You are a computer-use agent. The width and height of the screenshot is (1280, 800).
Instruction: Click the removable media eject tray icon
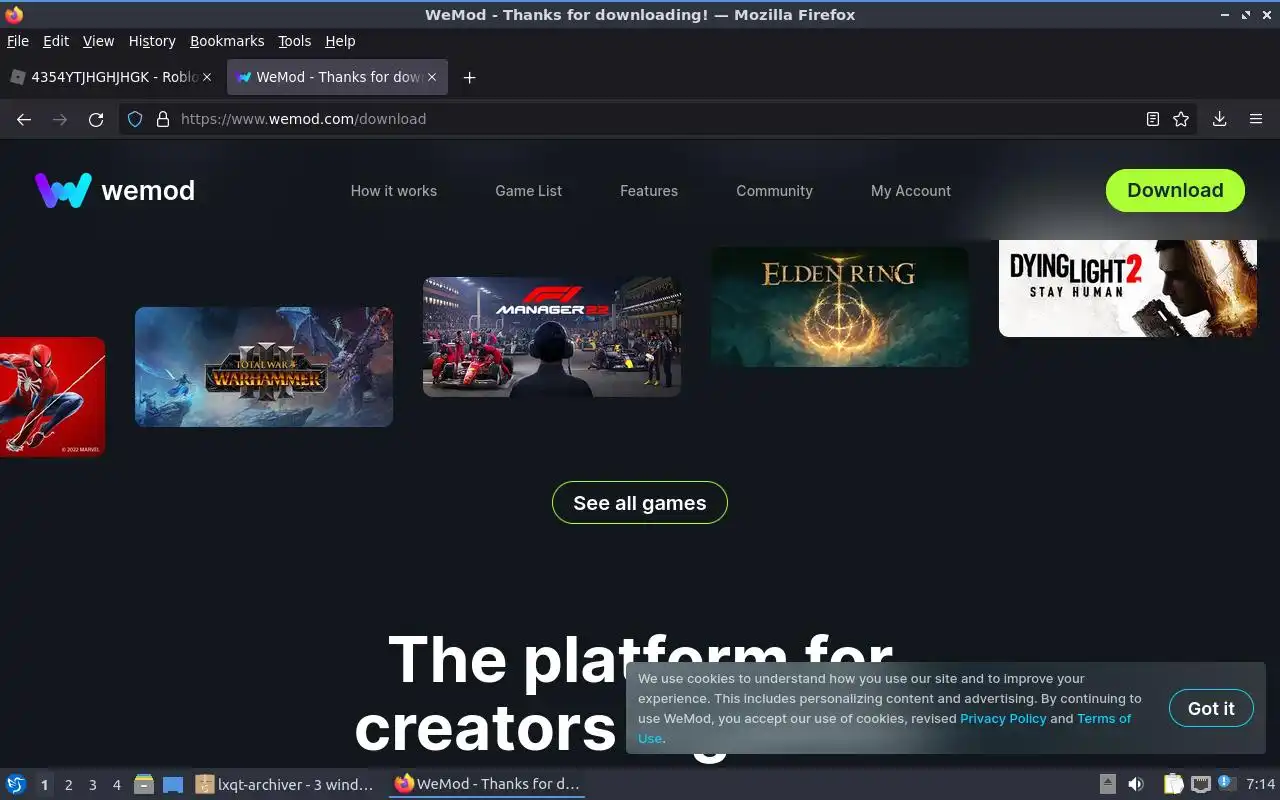point(1108,784)
